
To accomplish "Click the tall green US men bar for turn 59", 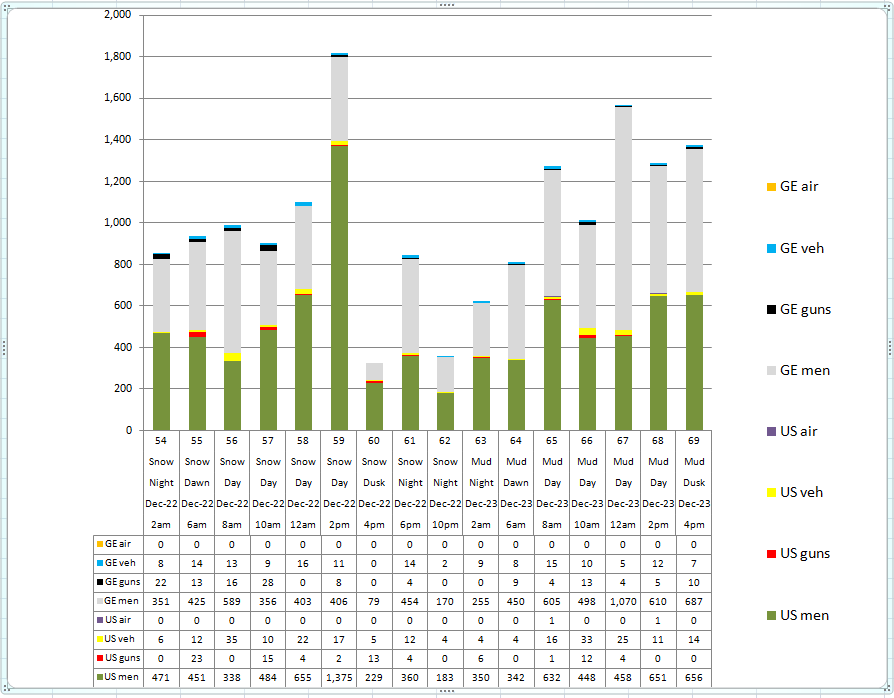I will click(339, 288).
